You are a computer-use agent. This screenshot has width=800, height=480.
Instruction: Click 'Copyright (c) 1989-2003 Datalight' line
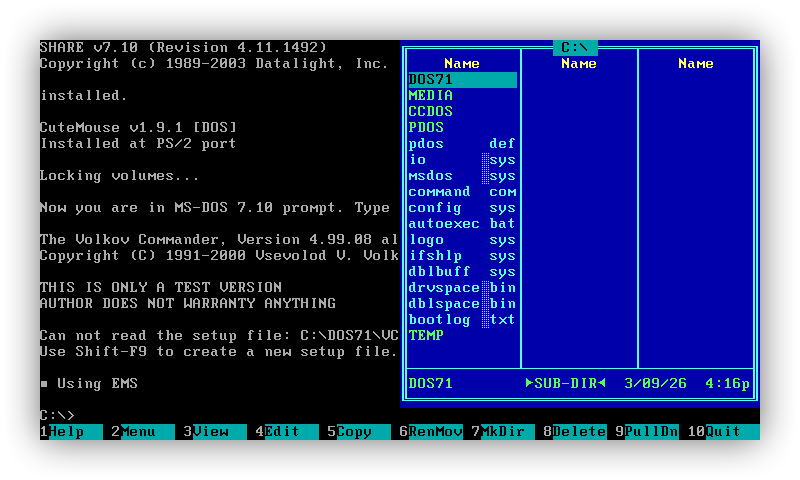click(x=214, y=63)
